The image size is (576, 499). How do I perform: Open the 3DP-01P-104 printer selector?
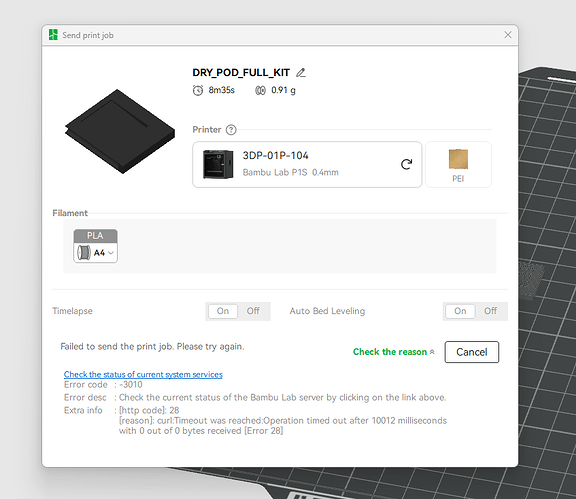click(x=307, y=164)
